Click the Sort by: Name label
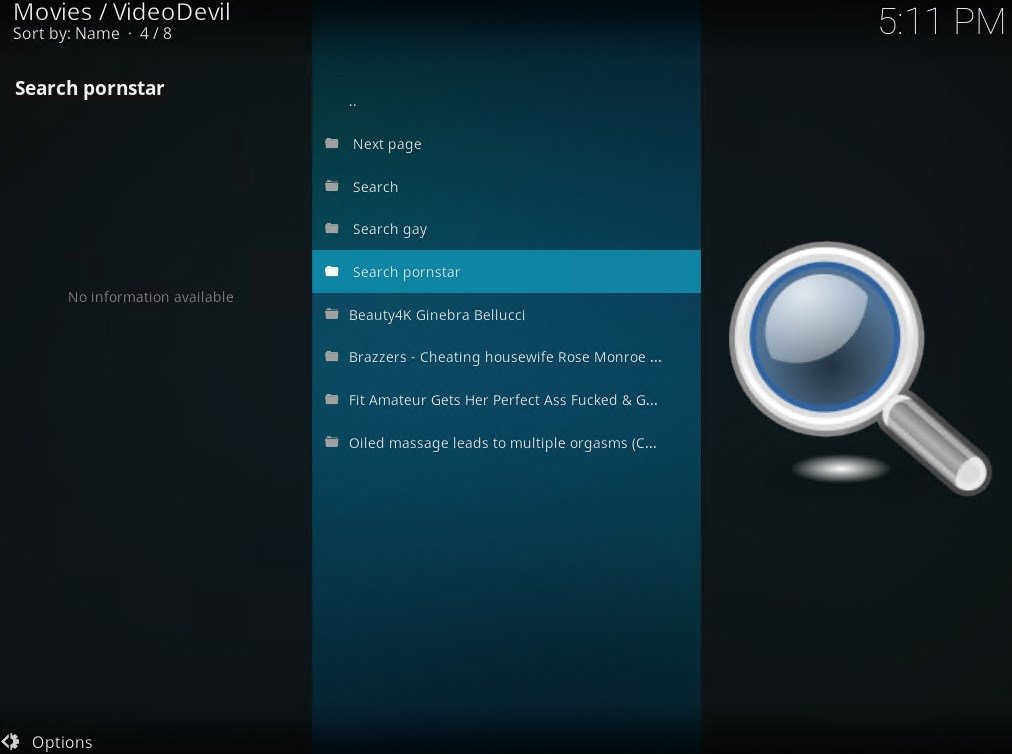Image resolution: width=1012 pixels, height=754 pixels. (66, 34)
